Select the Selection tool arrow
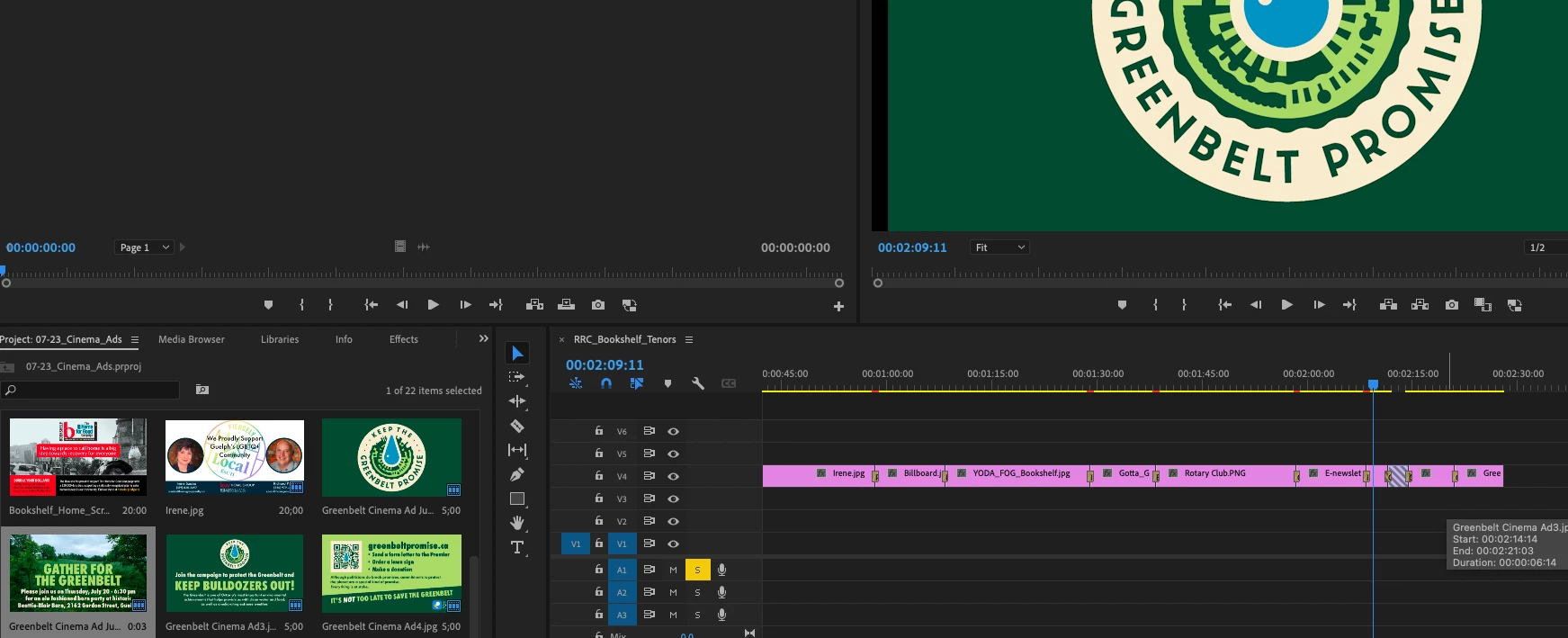Image resolution: width=1568 pixels, height=638 pixels. pyautogui.click(x=517, y=354)
